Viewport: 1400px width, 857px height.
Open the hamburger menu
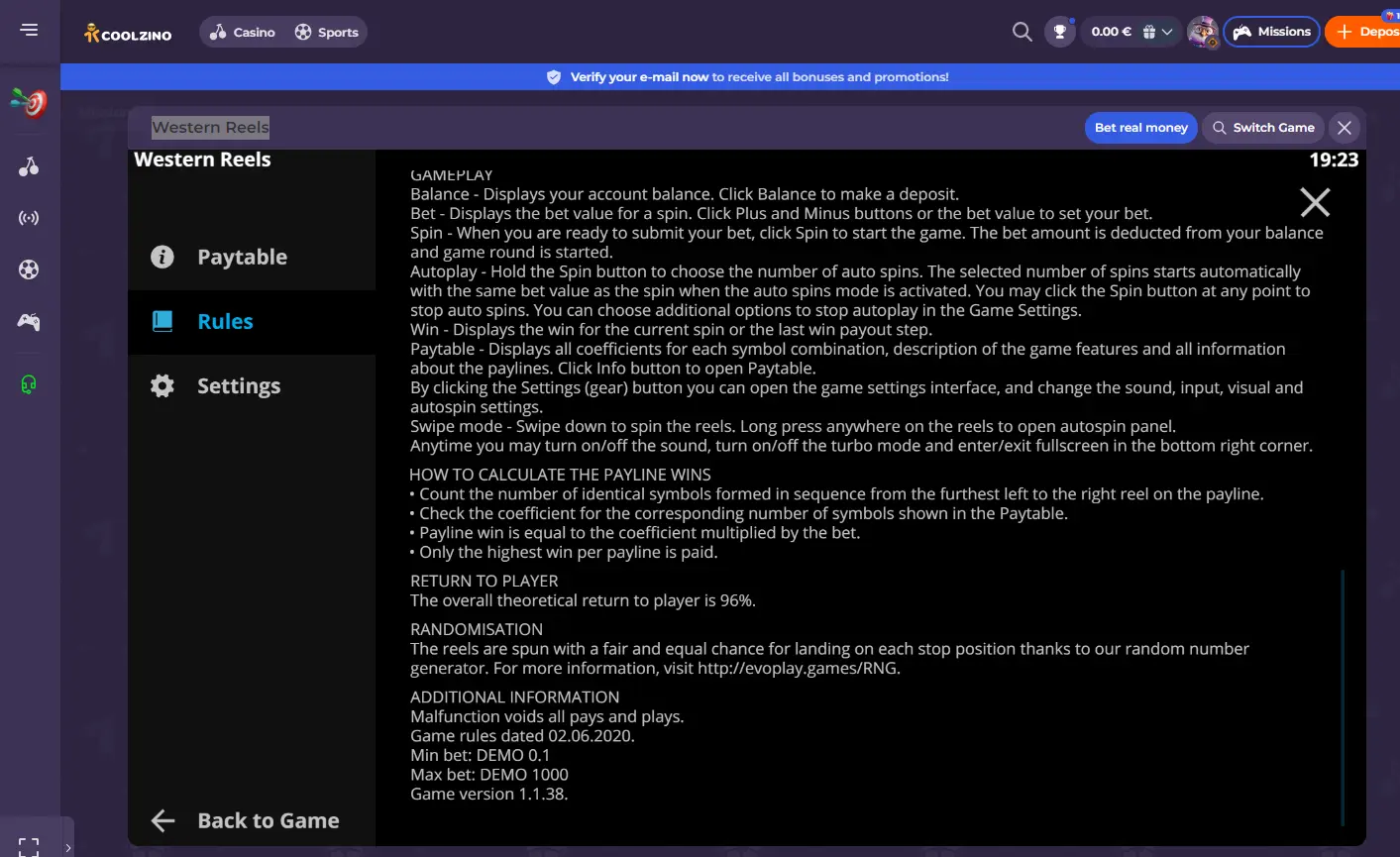(x=29, y=30)
